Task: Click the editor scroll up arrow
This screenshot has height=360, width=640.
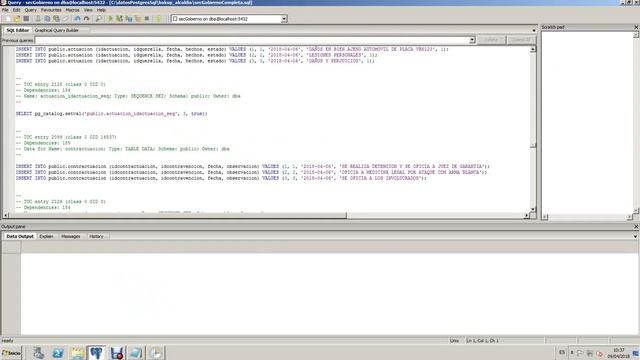Action: [533, 49]
